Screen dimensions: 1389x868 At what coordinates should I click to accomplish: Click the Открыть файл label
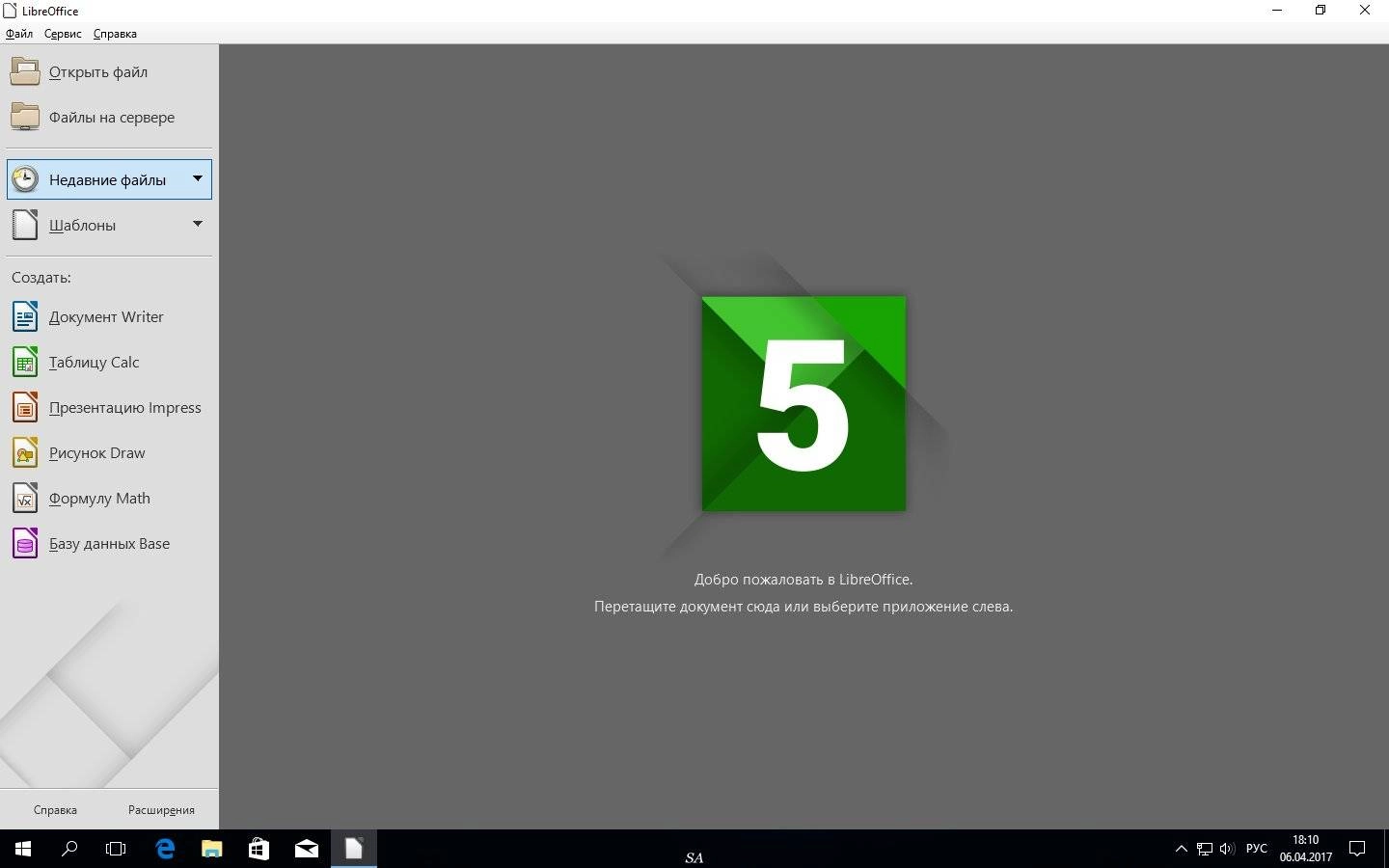(x=98, y=72)
